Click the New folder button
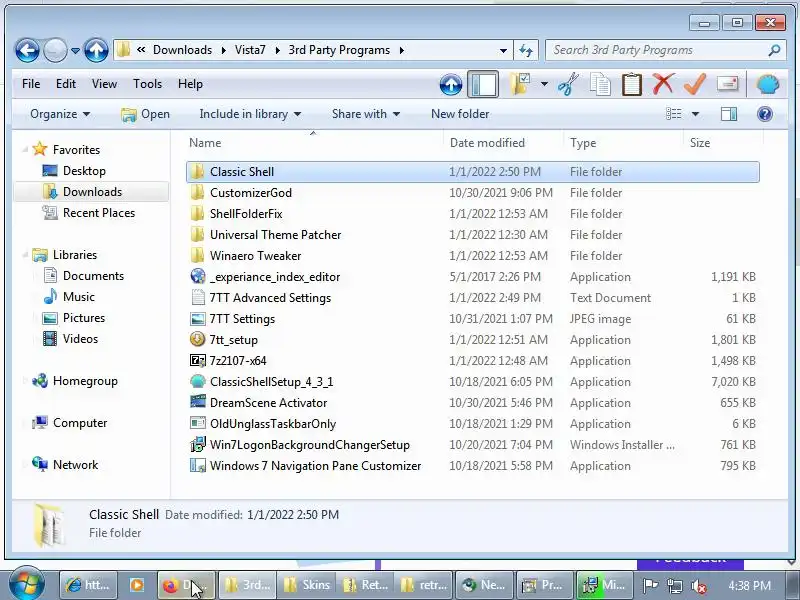 [x=460, y=114]
